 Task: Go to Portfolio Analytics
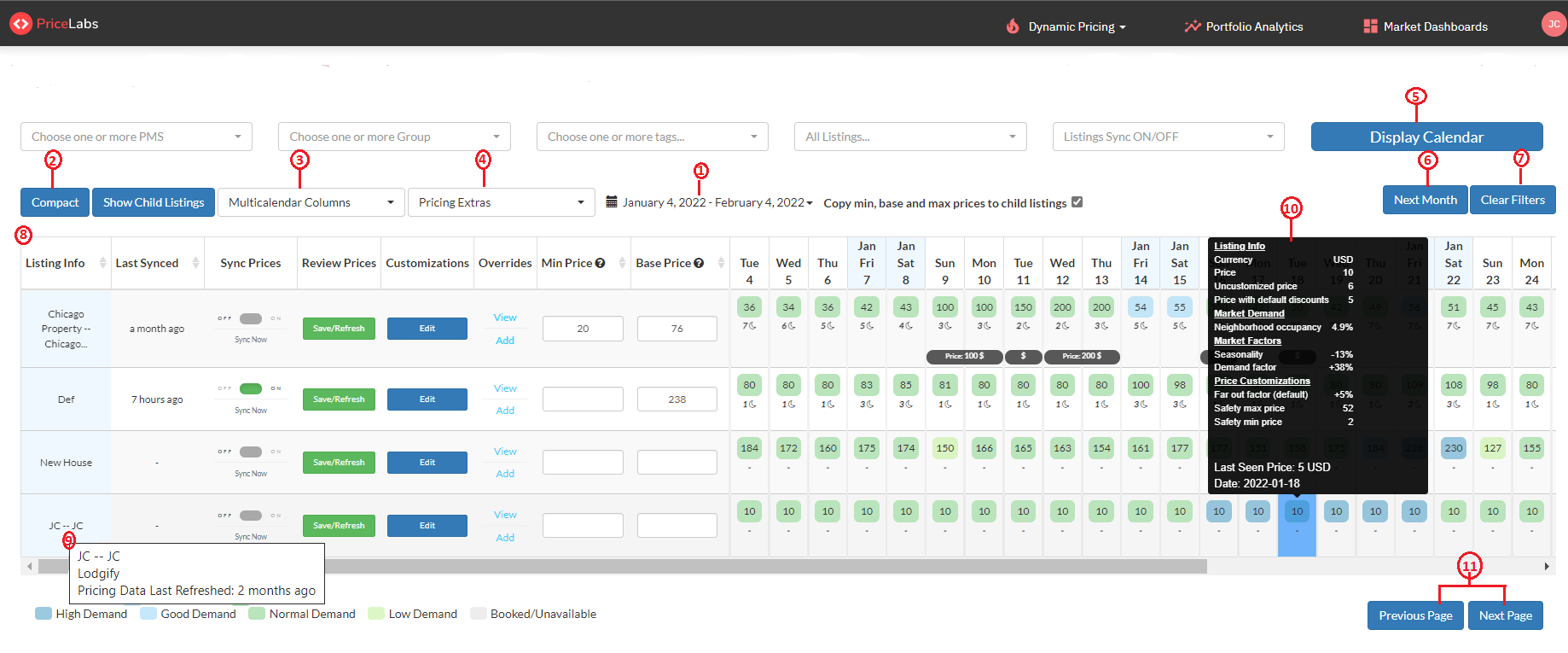click(1244, 26)
